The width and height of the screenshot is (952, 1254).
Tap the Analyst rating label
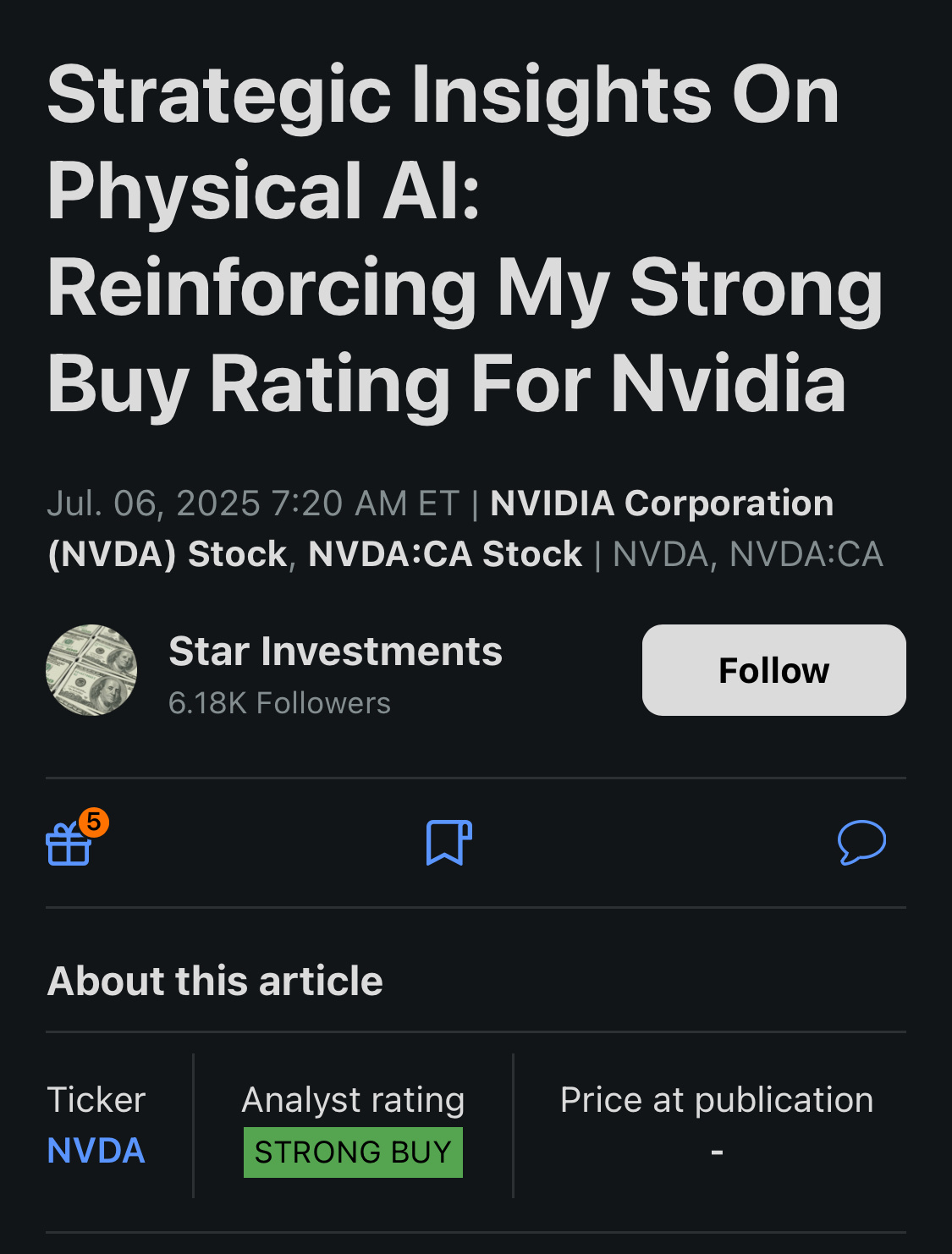pyautogui.click(x=353, y=1100)
